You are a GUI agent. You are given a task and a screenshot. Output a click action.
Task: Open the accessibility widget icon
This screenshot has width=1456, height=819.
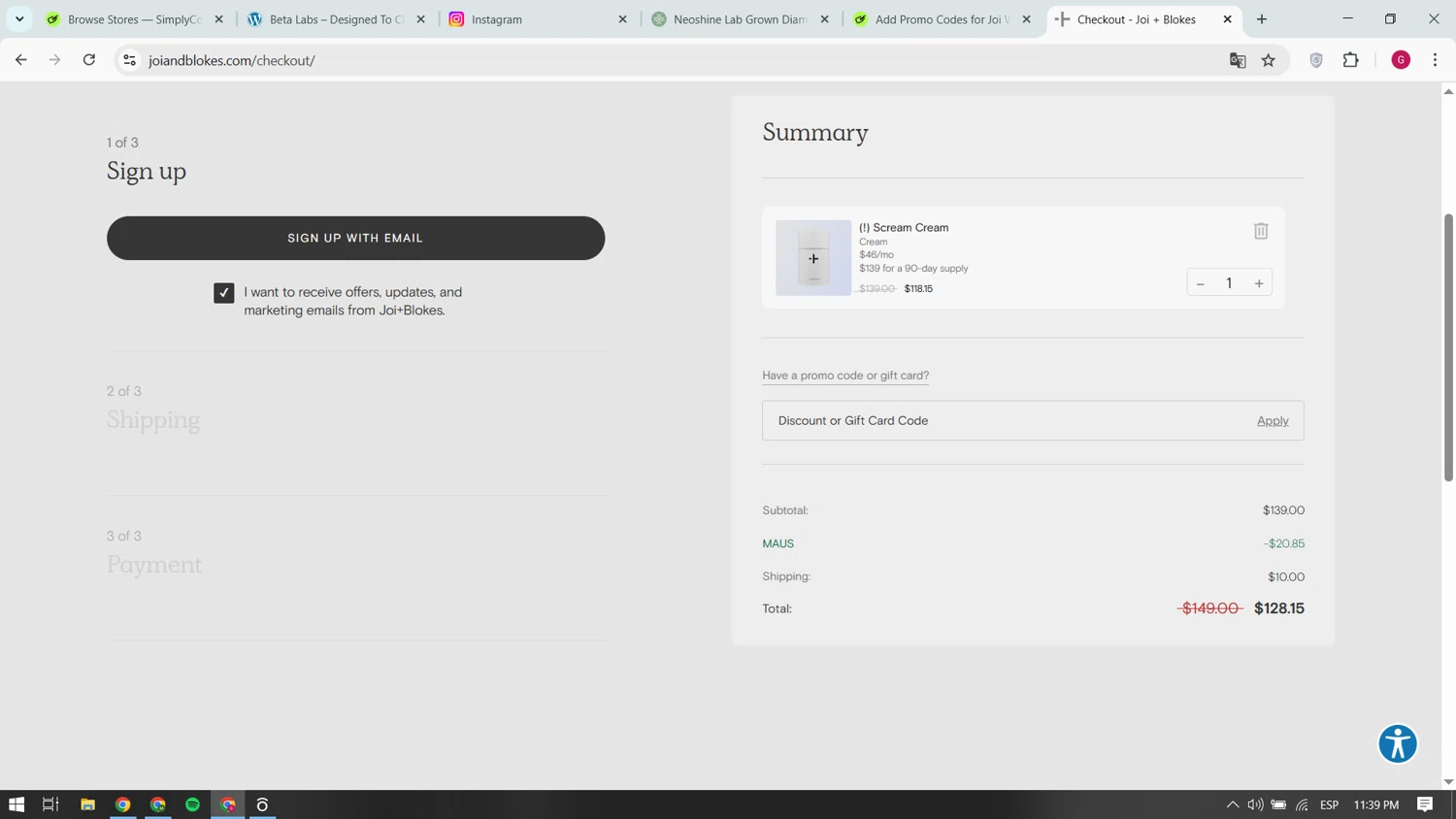pyautogui.click(x=1398, y=744)
